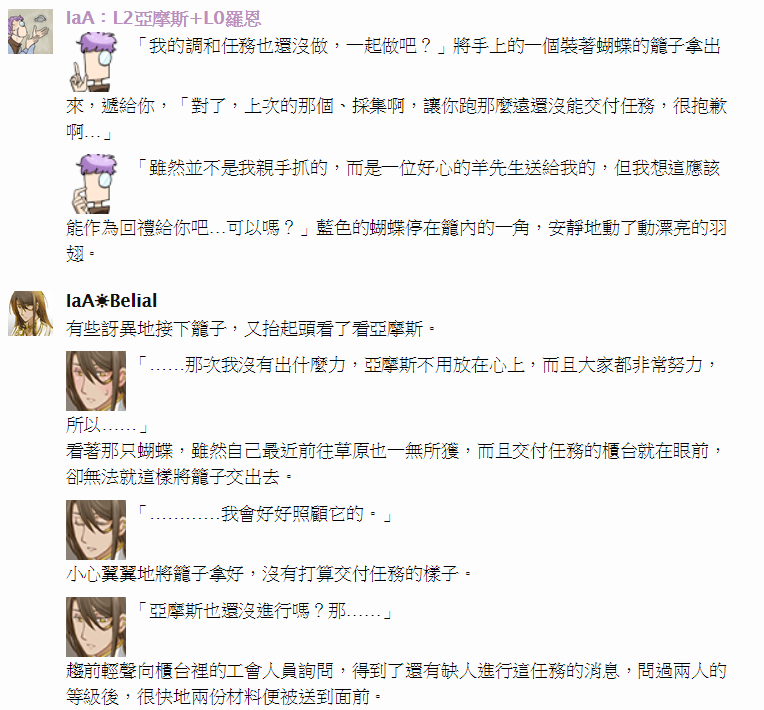The height and width of the screenshot is (710, 764).
Task: Click the blushing Belial portrait beside 那次我沒有出什麼力
Action: coord(96,381)
